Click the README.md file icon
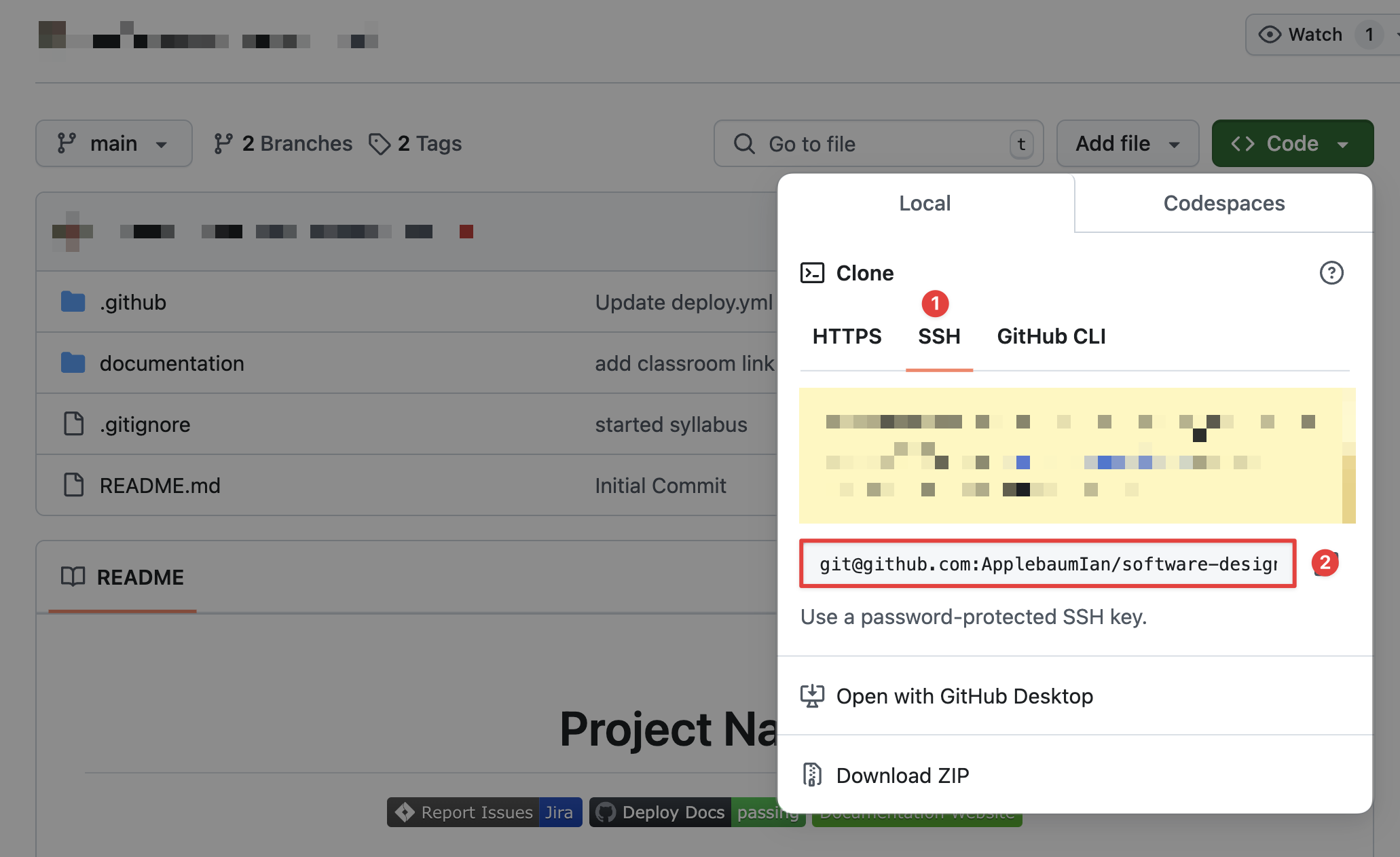The height and width of the screenshot is (857, 1400). [x=73, y=485]
